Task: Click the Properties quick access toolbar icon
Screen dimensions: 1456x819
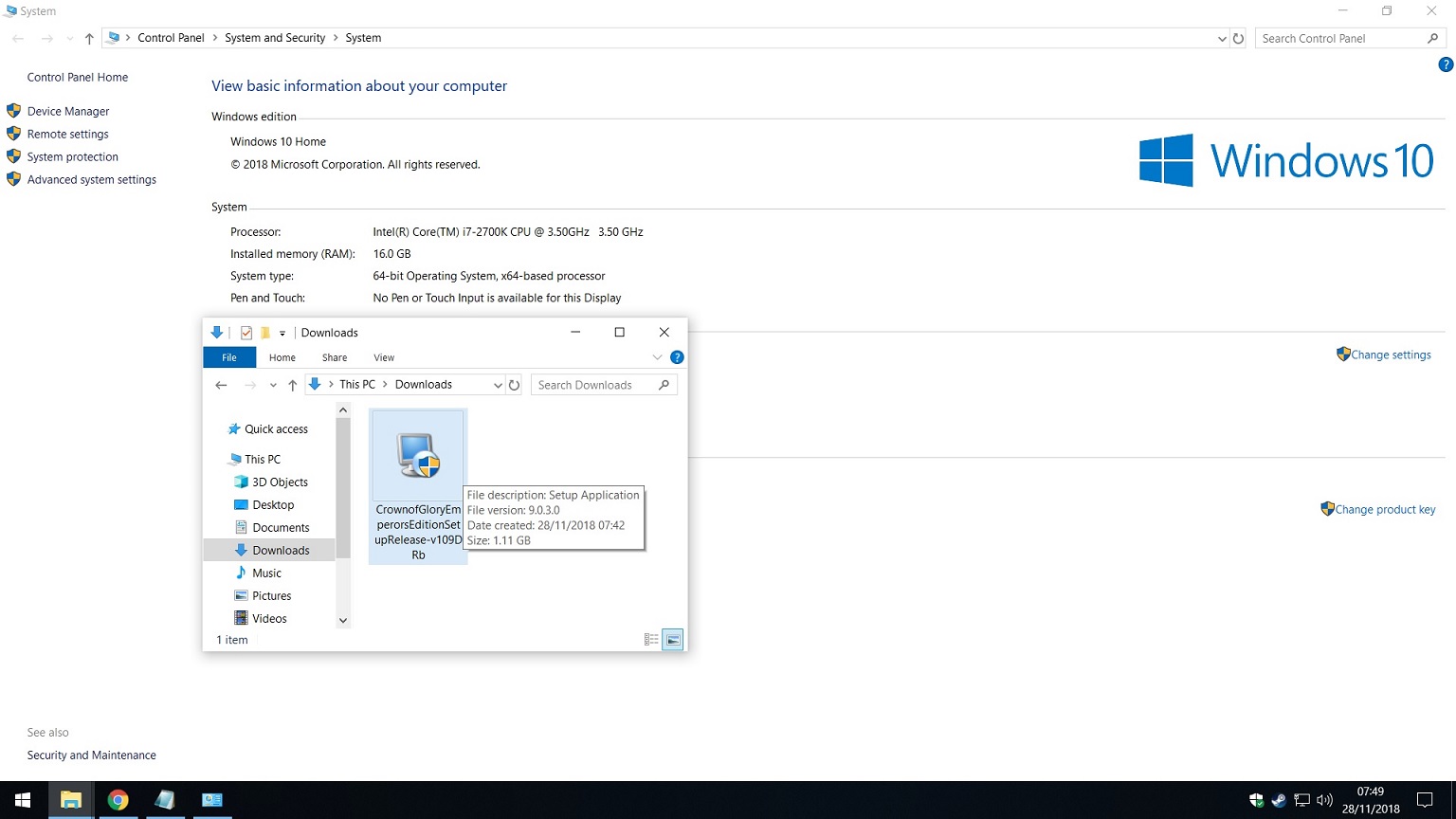Action: tap(246, 333)
